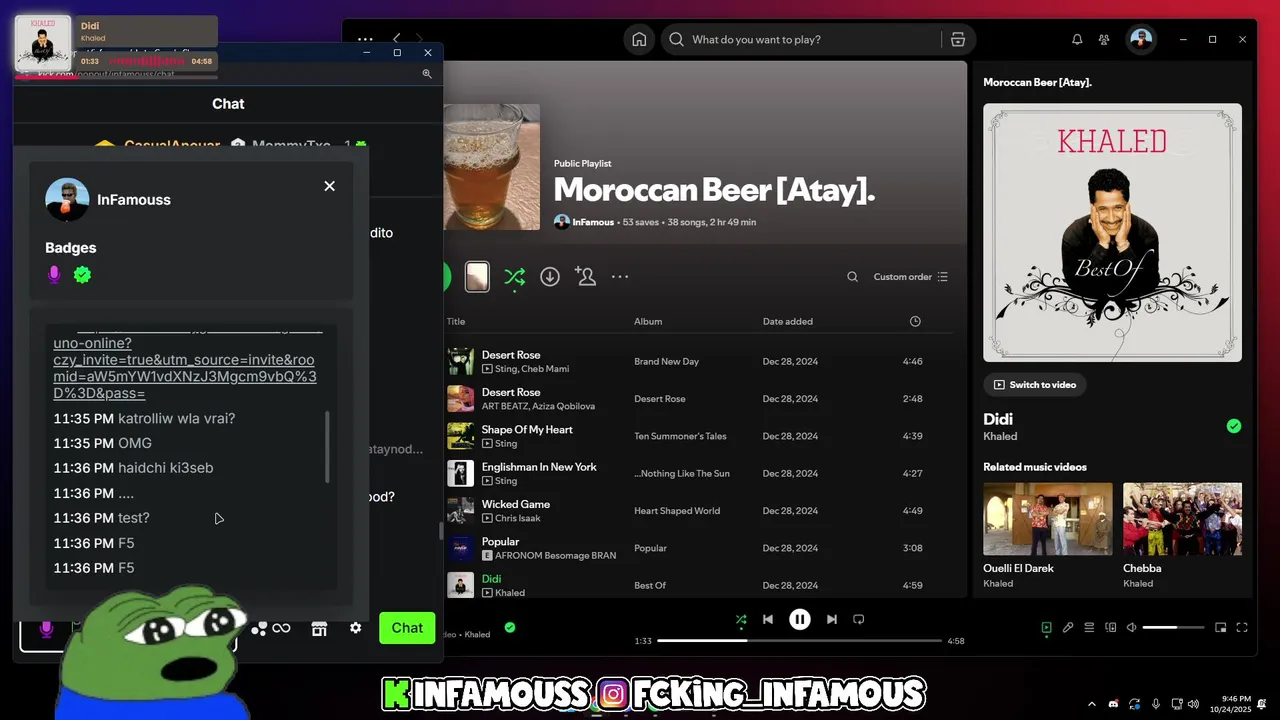Adjust the Spotify volume slider

[1174, 628]
